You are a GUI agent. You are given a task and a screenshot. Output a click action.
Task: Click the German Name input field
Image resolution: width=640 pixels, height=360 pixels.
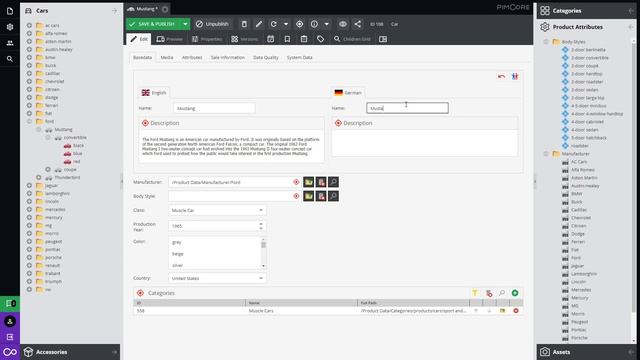[407, 108]
